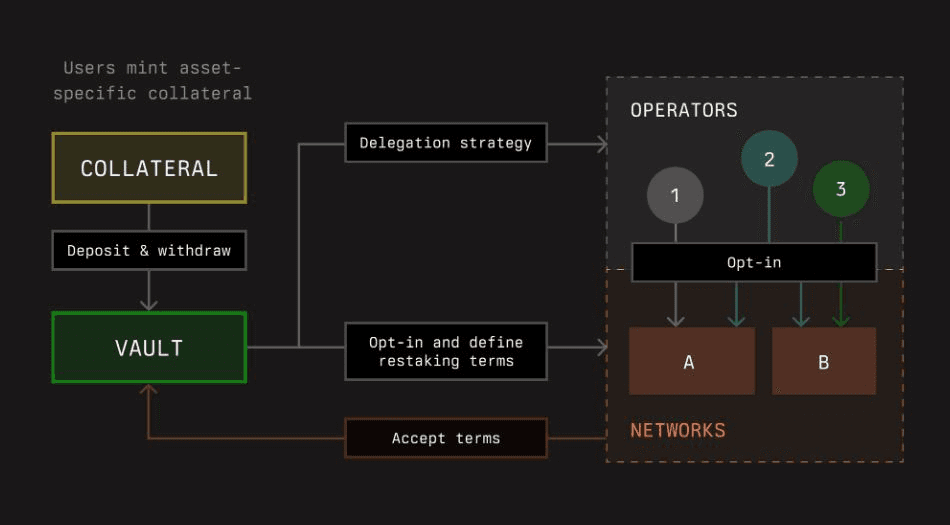Image resolution: width=950 pixels, height=525 pixels.
Task: Select the Delegation strategy box
Action: [x=446, y=143]
